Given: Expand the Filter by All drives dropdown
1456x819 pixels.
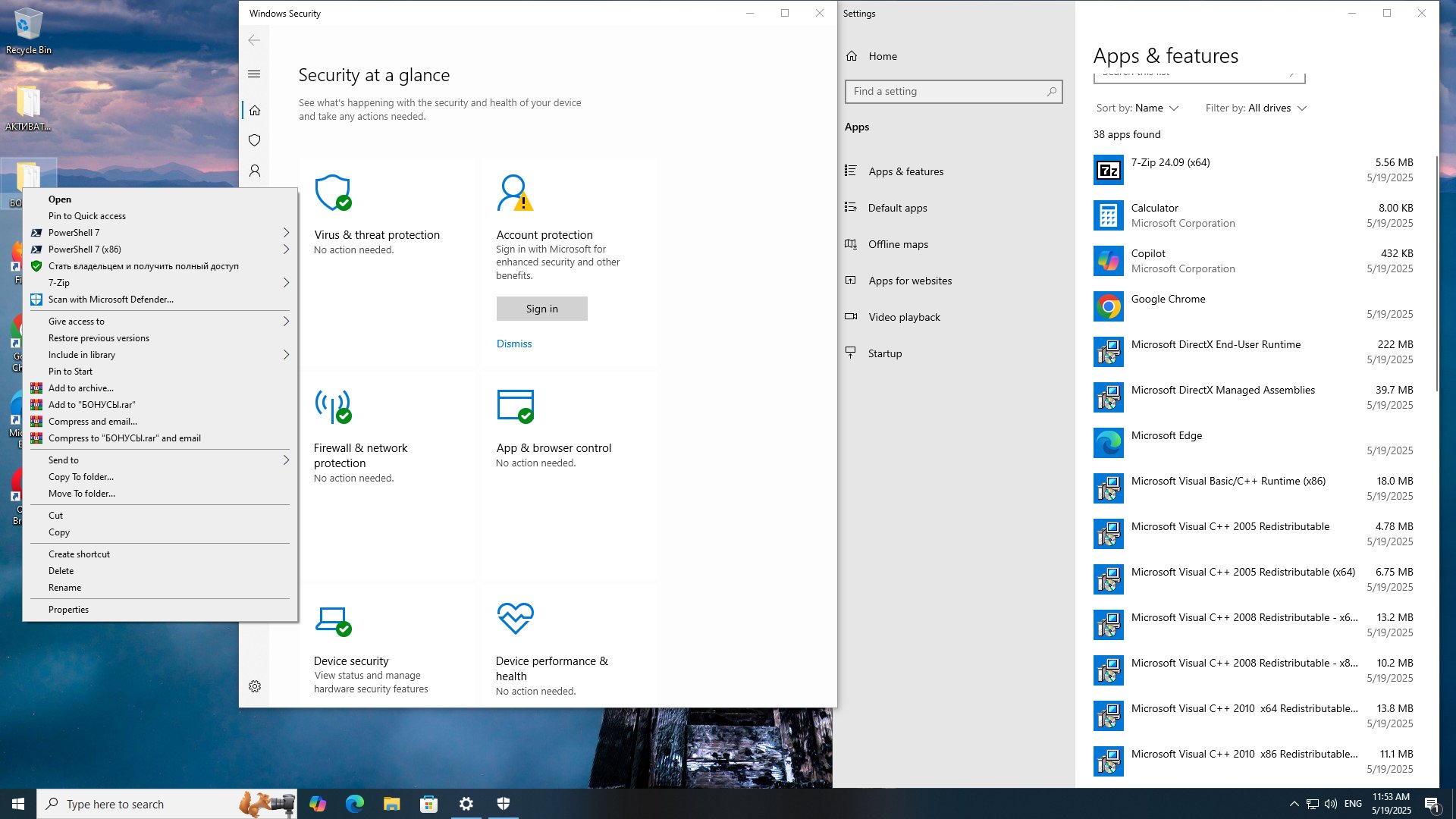Looking at the screenshot, I should 1256,108.
